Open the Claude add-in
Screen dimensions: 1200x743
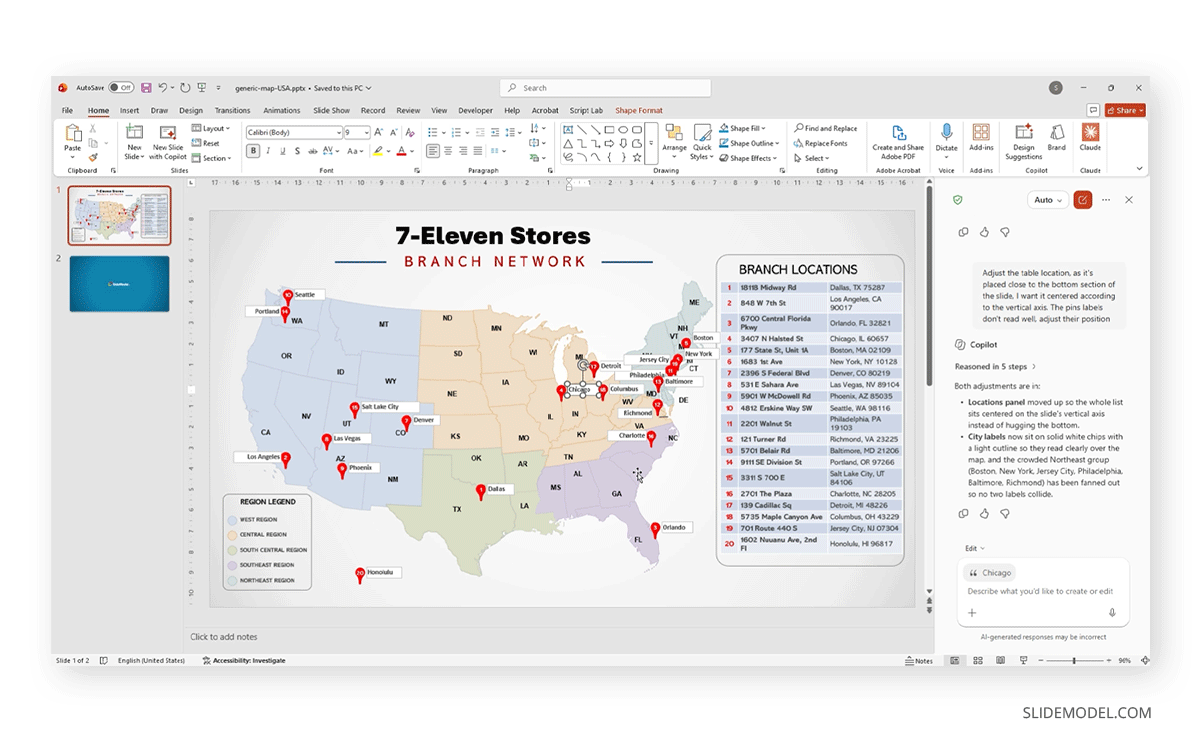(x=1090, y=138)
